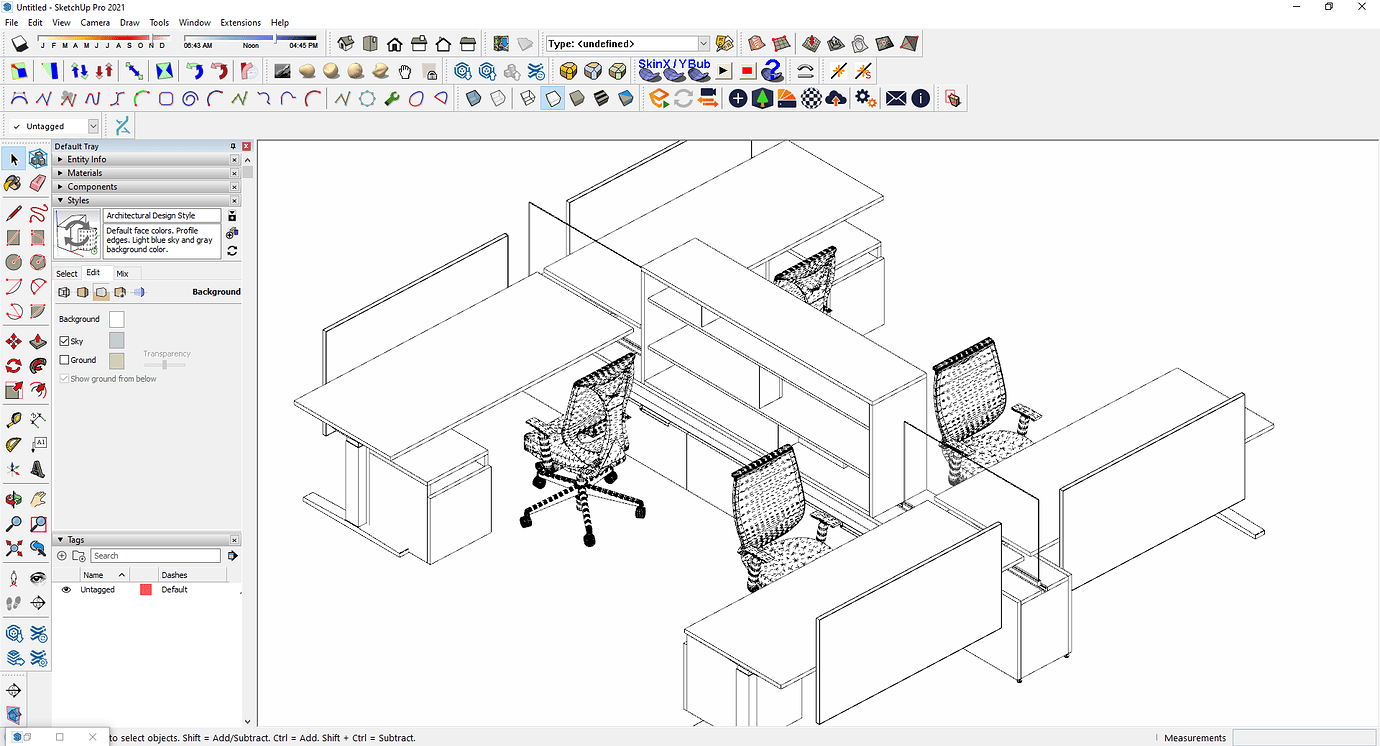Switch to the Iso standard view

click(345, 44)
